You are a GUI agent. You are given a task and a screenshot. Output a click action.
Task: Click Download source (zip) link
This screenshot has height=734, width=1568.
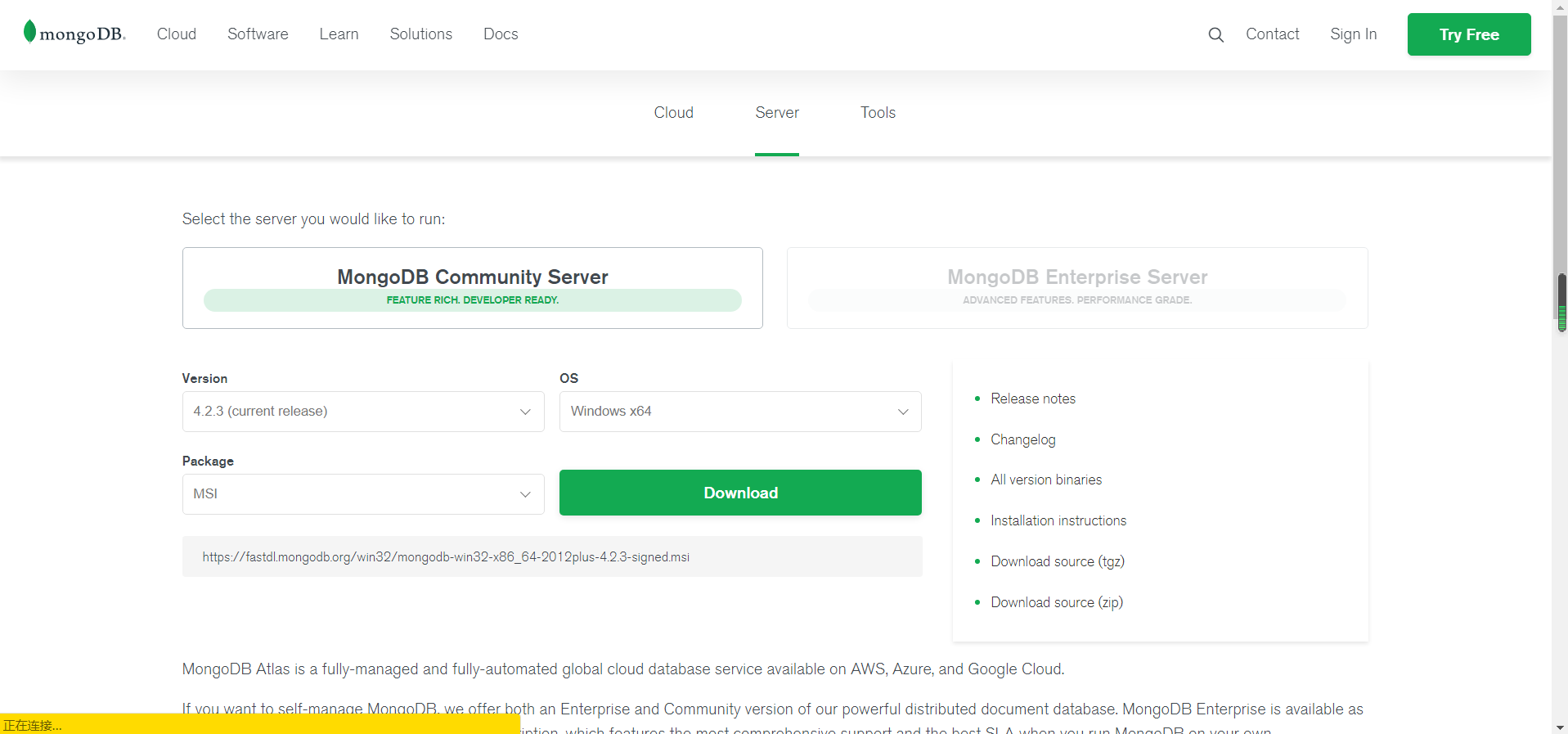(1057, 602)
